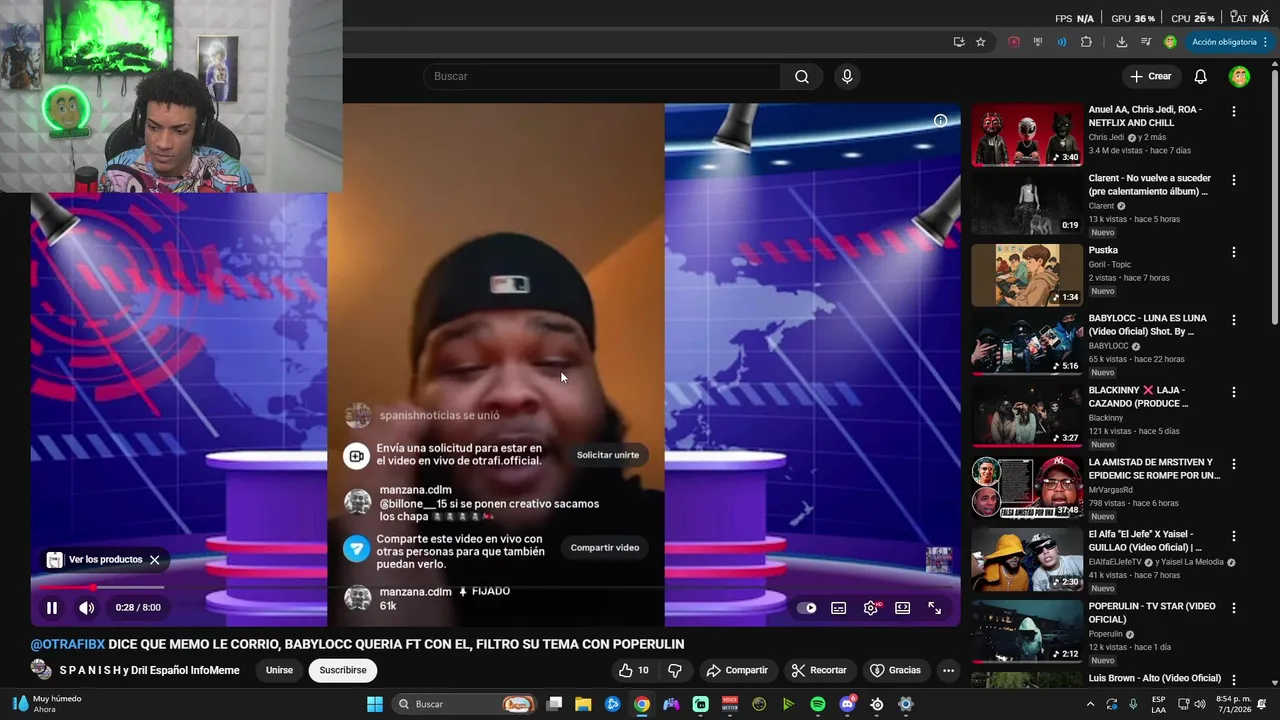Click the YouTube search magnifier button
Image resolution: width=1280 pixels, height=720 pixels.
point(802,76)
